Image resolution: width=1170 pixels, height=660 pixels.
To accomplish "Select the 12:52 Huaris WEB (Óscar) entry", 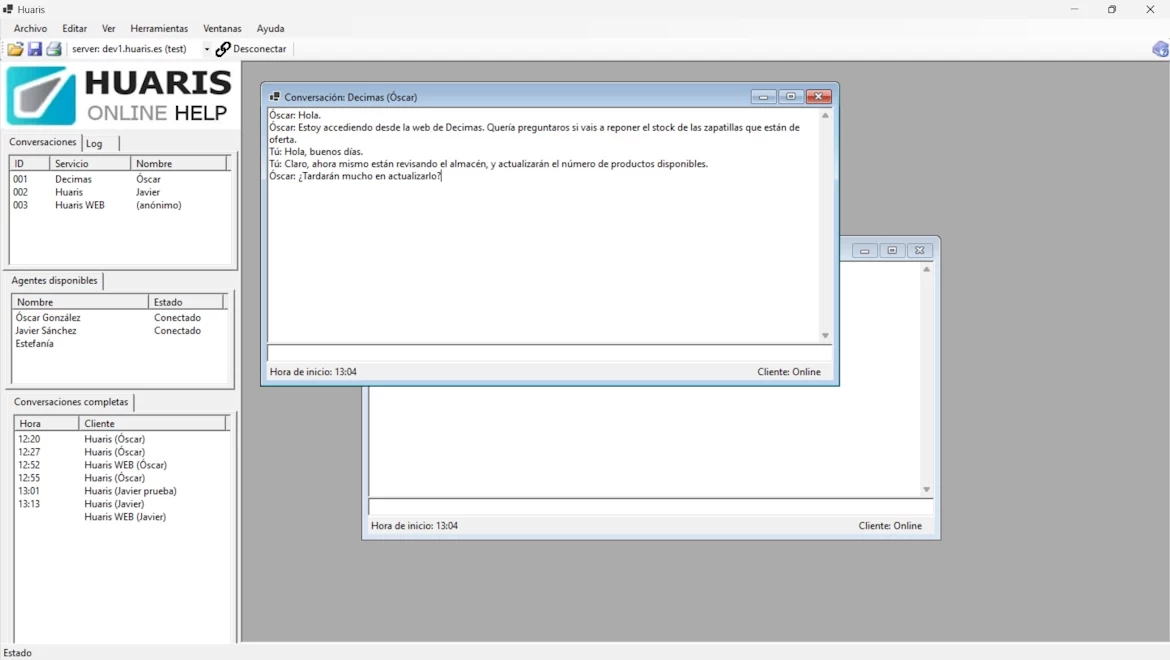I will pyautogui.click(x=121, y=465).
